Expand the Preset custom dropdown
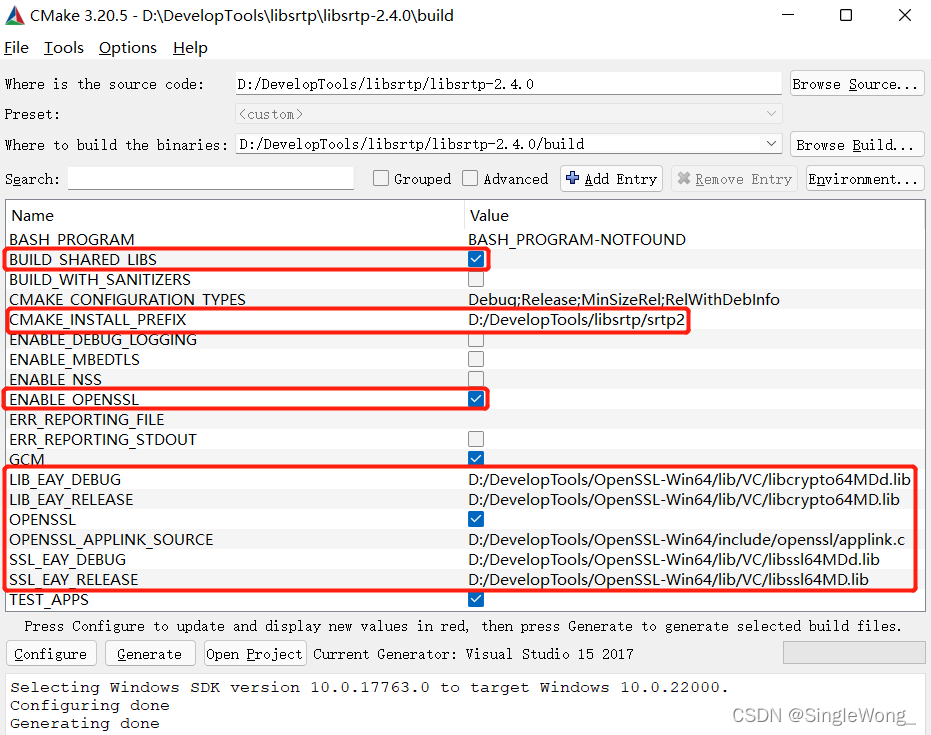 pyautogui.click(x=508, y=113)
